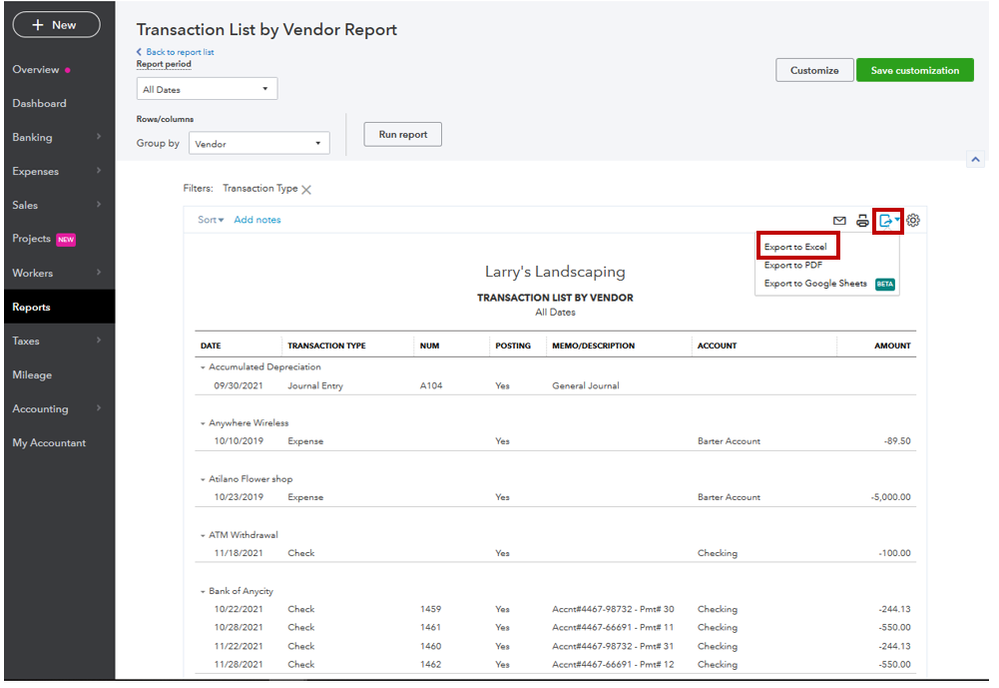Click the Customize button
Image resolution: width=999 pixels, height=688 pixels.
pyautogui.click(x=814, y=70)
